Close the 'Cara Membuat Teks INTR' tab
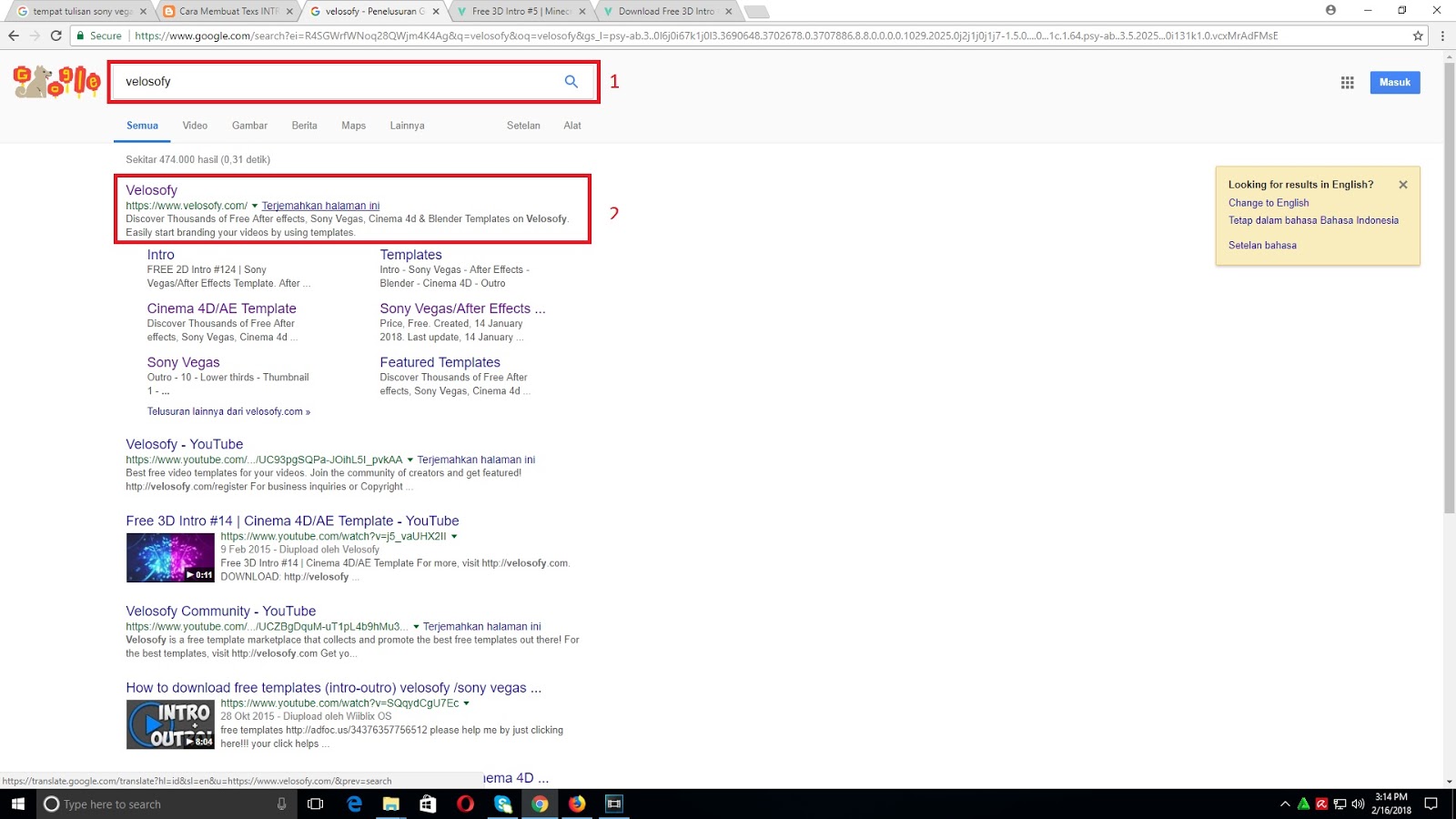The width and height of the screenshot is (1456, 819). click(x=290, y=12)
